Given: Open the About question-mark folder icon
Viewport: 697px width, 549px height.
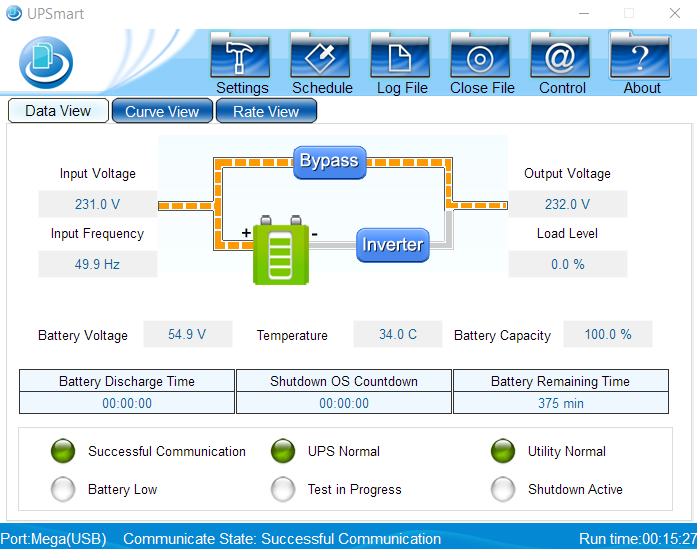Looking at the screenshot, I should coord(640,56).
